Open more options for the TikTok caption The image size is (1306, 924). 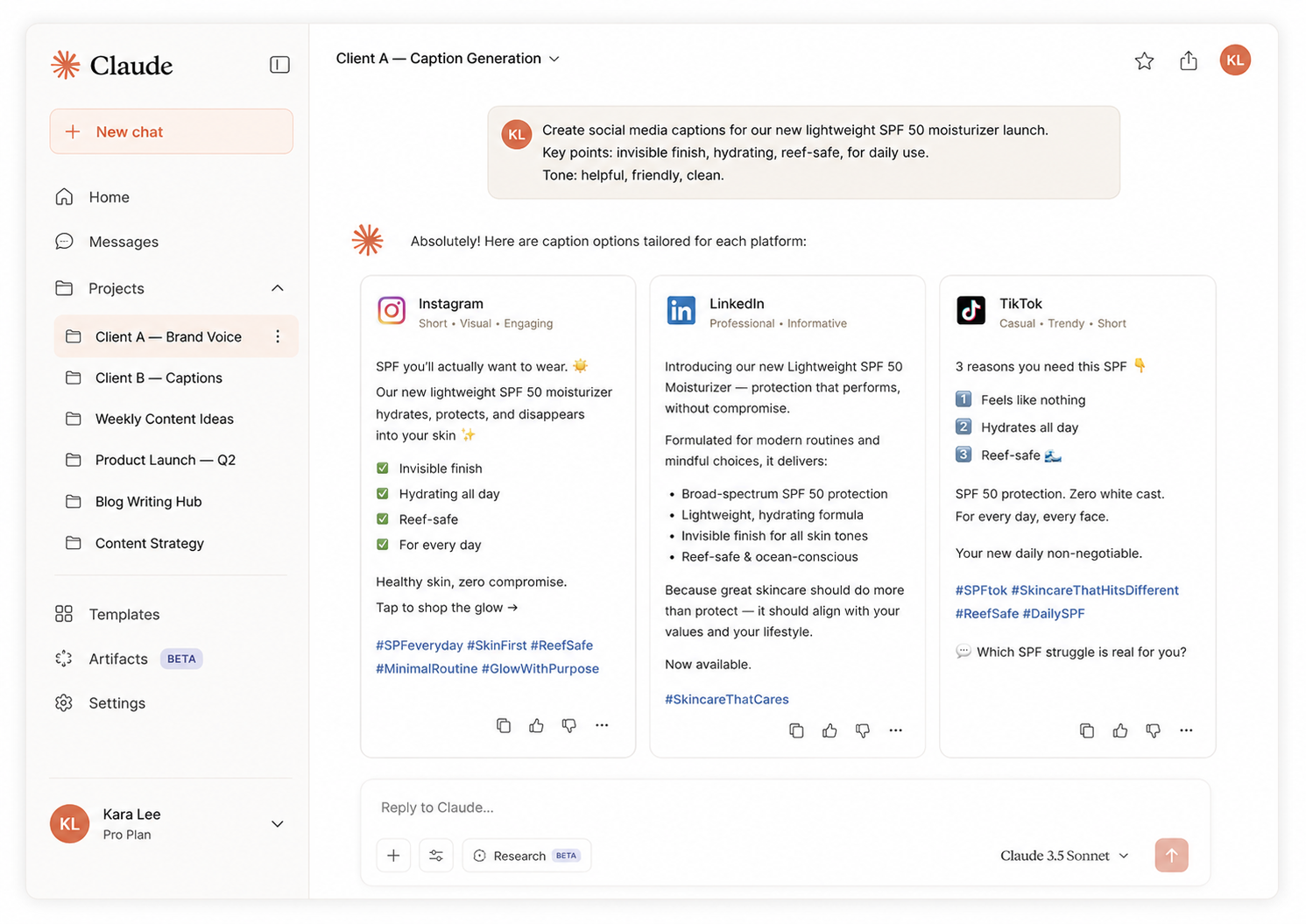pyautogui.click(x=1186, y=730)
